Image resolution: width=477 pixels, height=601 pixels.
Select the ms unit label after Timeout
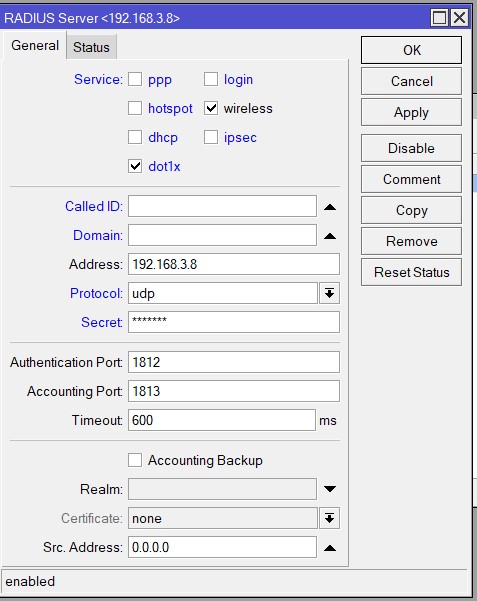pos(328,421)
